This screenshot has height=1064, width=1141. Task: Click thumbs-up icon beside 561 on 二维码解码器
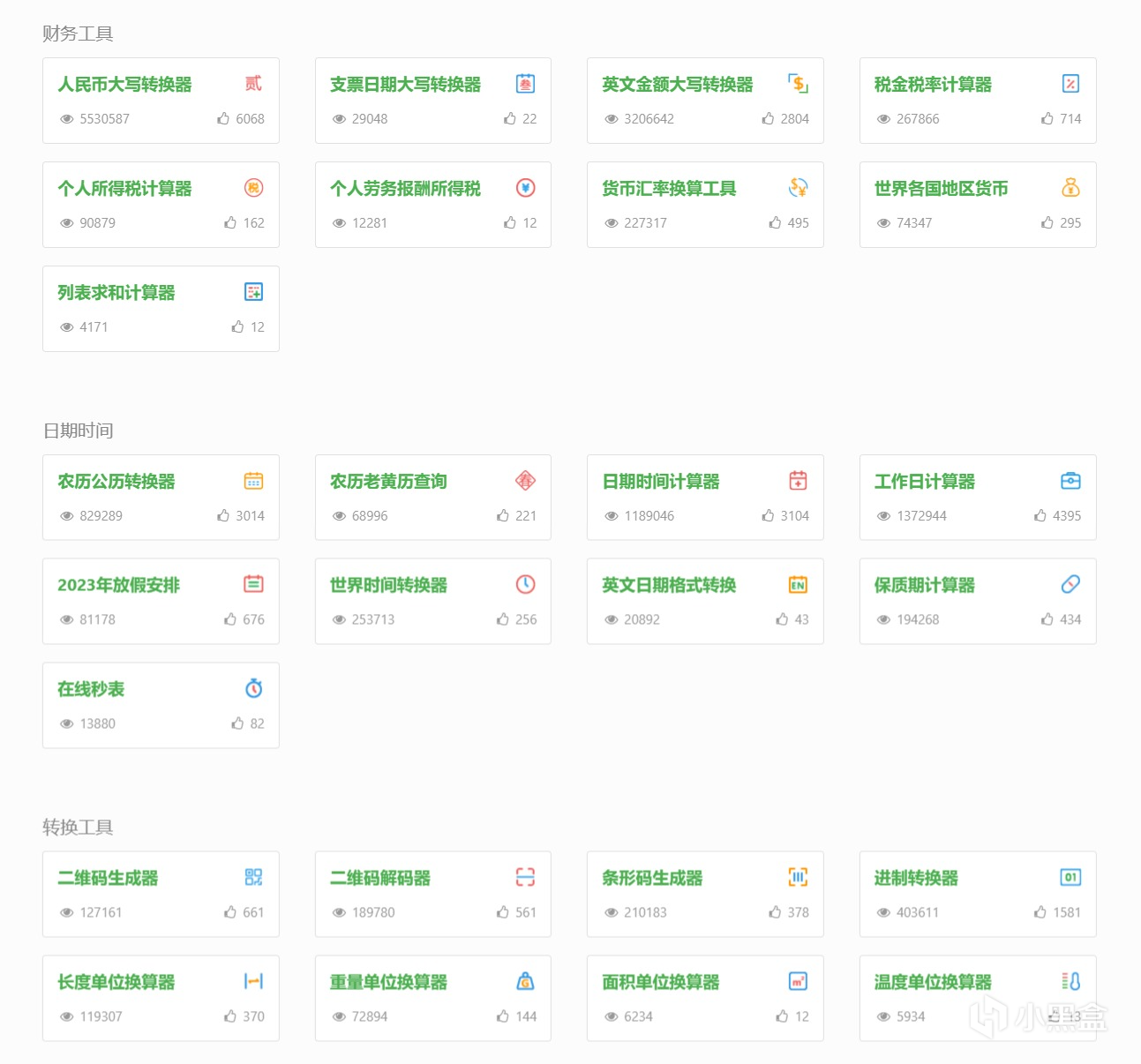point(503,912)
